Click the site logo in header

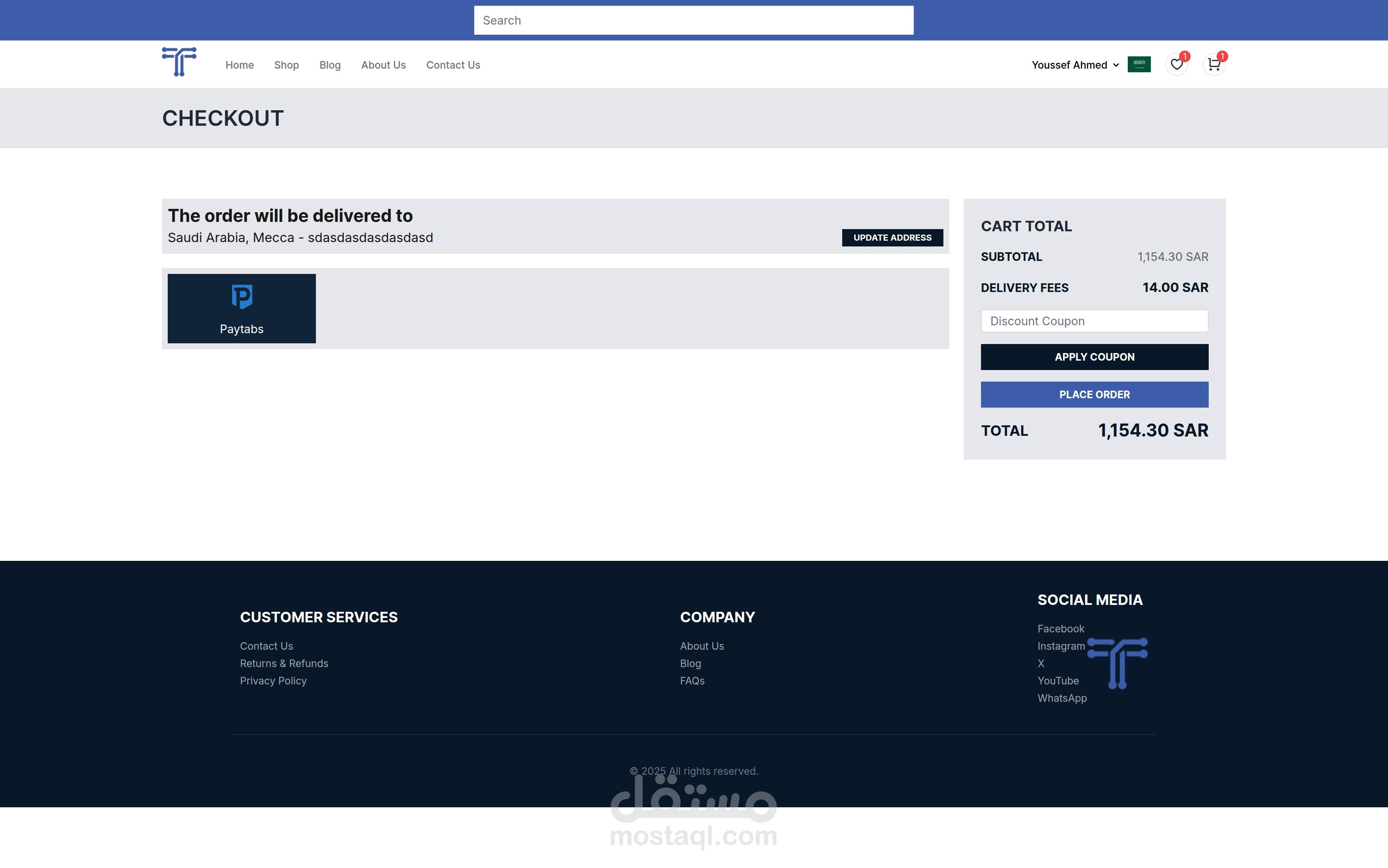179,62
